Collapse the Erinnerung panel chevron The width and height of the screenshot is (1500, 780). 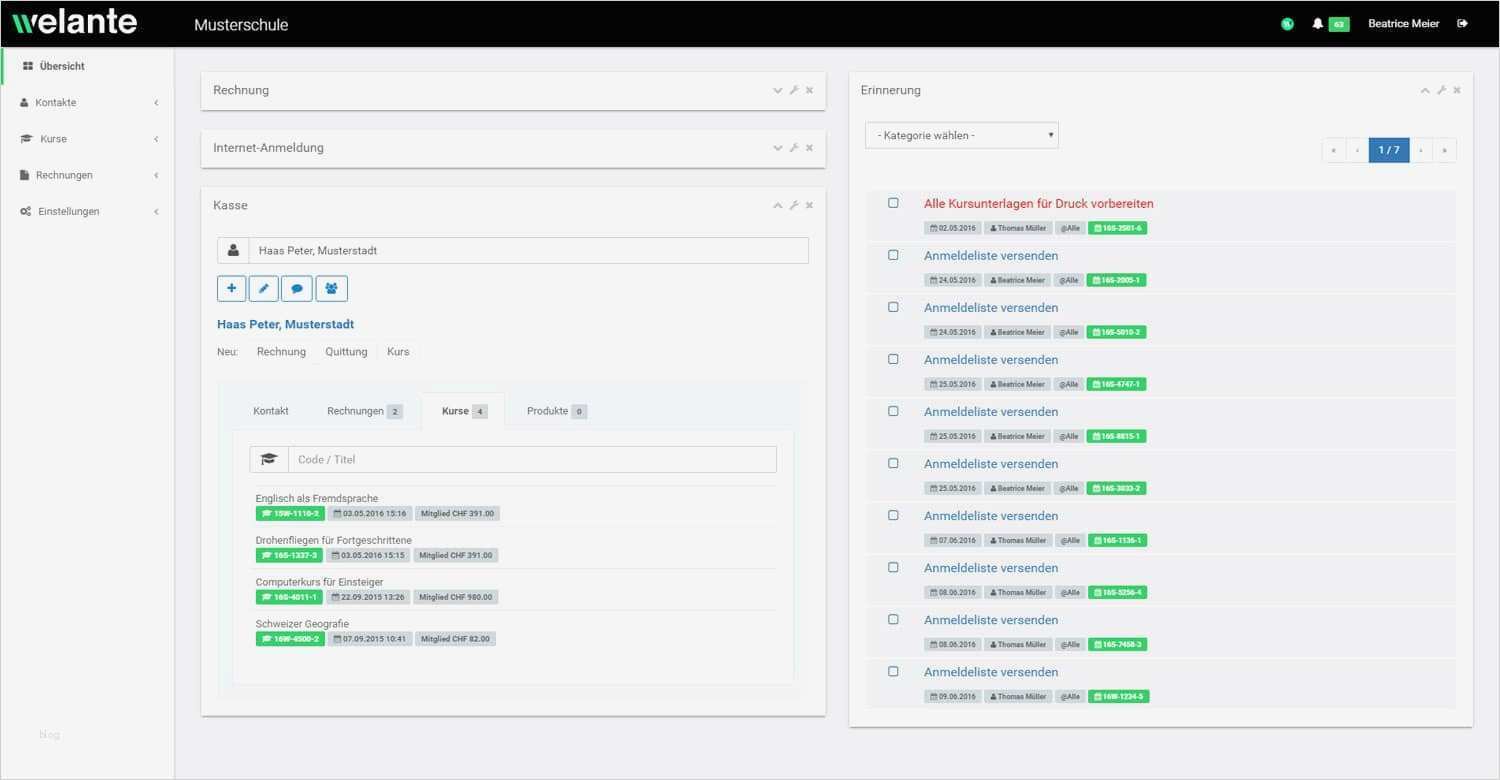[x=1425, y=90]
